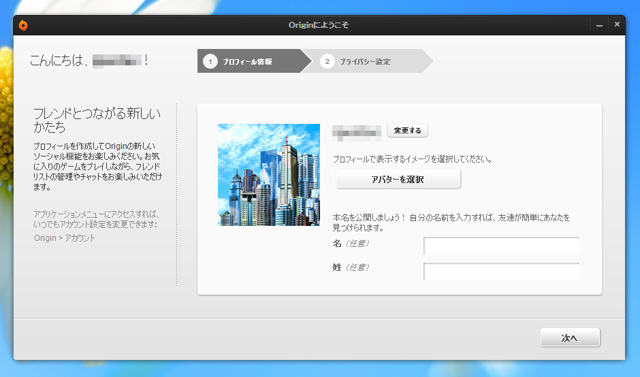Close the Originにようこそ window
Screen dimensions: 640x377
pos(617,24)
